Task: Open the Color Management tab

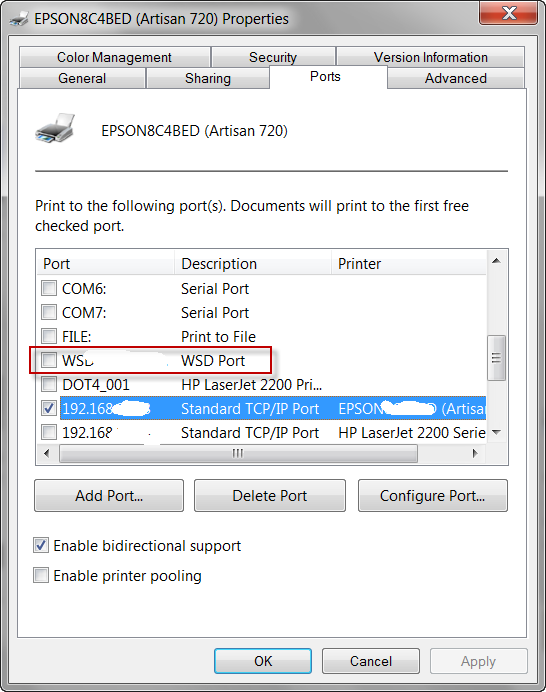Action: (x=114, y=57)
